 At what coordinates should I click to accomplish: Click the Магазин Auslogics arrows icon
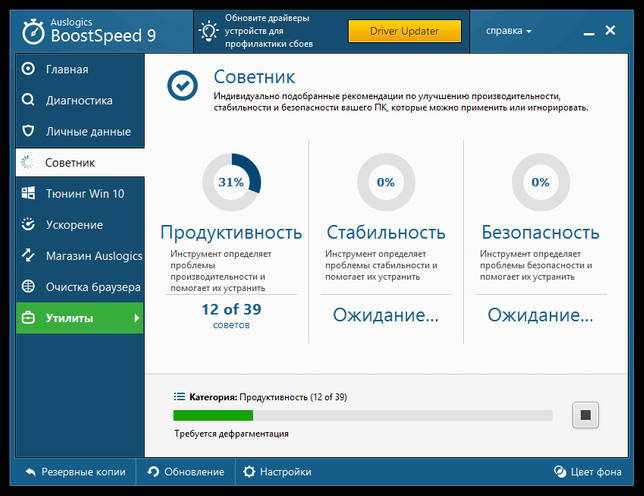(28, 255)
